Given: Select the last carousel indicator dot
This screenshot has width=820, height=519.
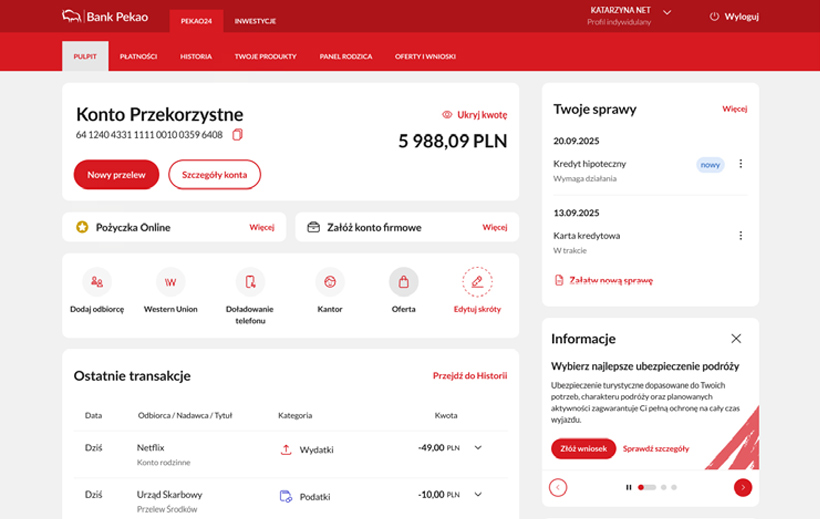Looking at the screenshot, I should [x=674, y=487].
